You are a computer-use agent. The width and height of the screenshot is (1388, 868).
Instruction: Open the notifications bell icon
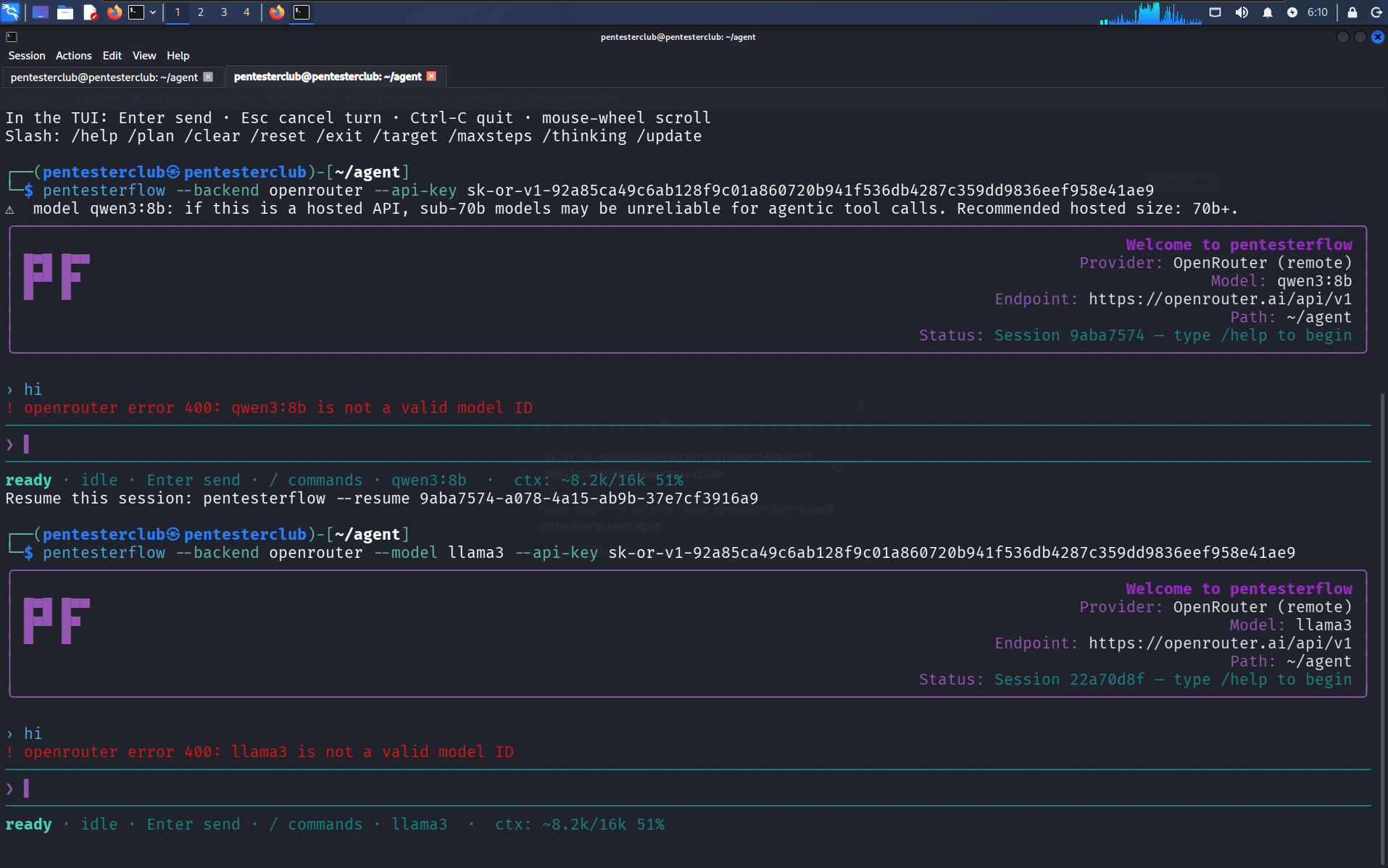pos(1268,12)
